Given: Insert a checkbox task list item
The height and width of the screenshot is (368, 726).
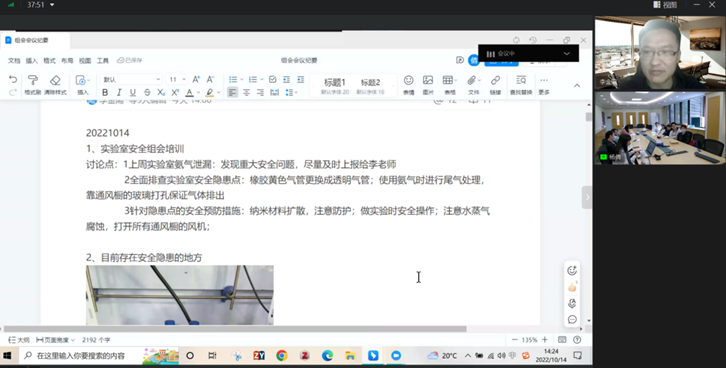Looking at the screenshot, I should 273,80.
